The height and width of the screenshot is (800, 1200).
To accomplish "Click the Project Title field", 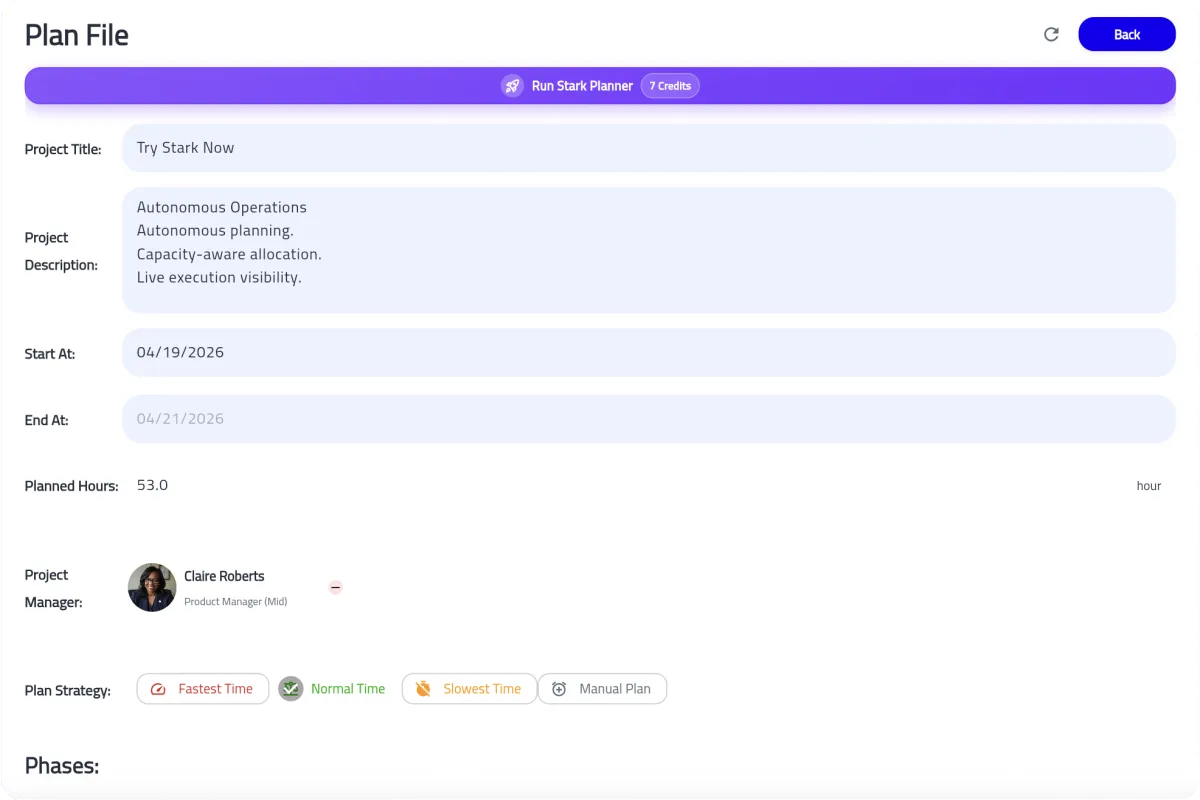I will tap(648, 148).
